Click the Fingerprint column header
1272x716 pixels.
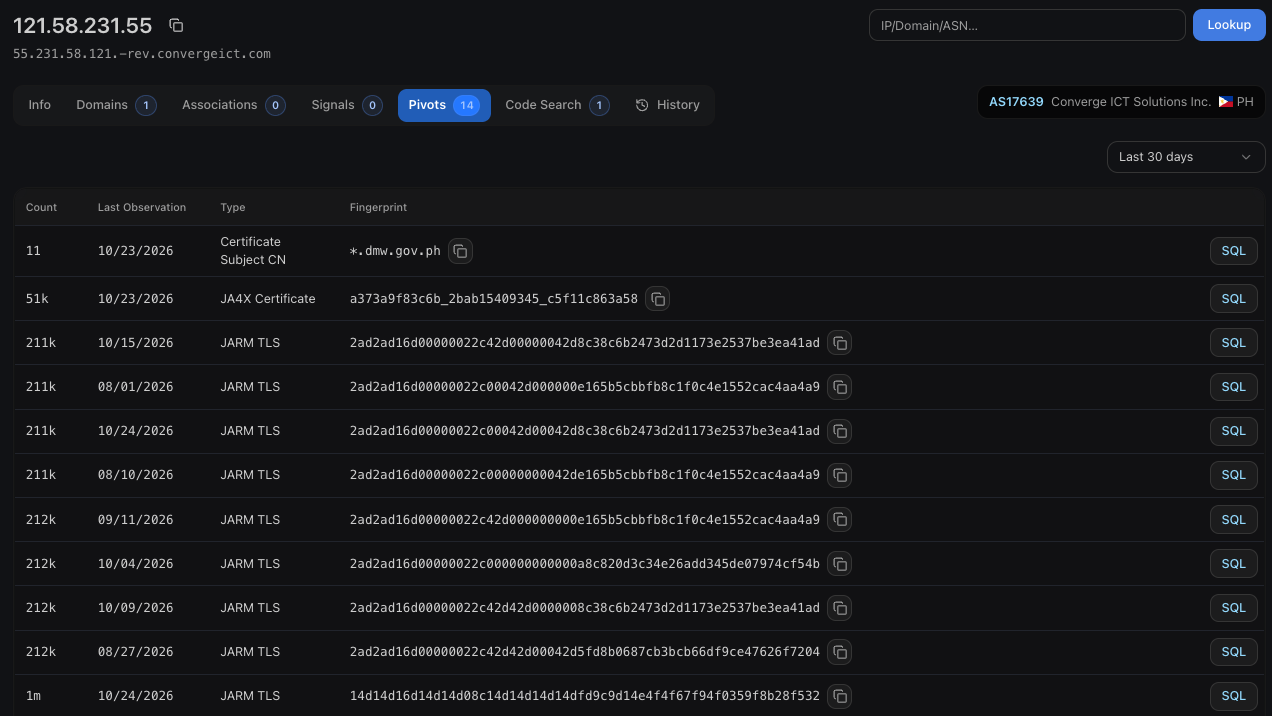click(x=378, y=207)
